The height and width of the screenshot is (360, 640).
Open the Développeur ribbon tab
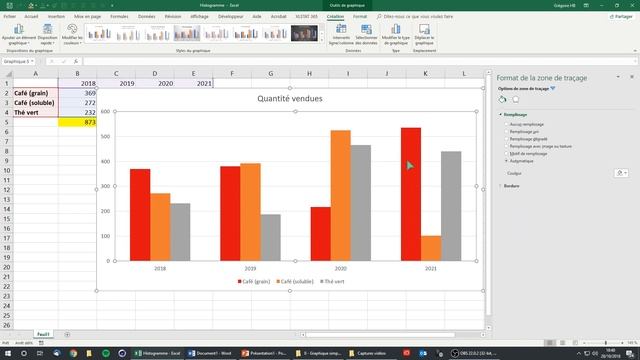coord(231,16)
